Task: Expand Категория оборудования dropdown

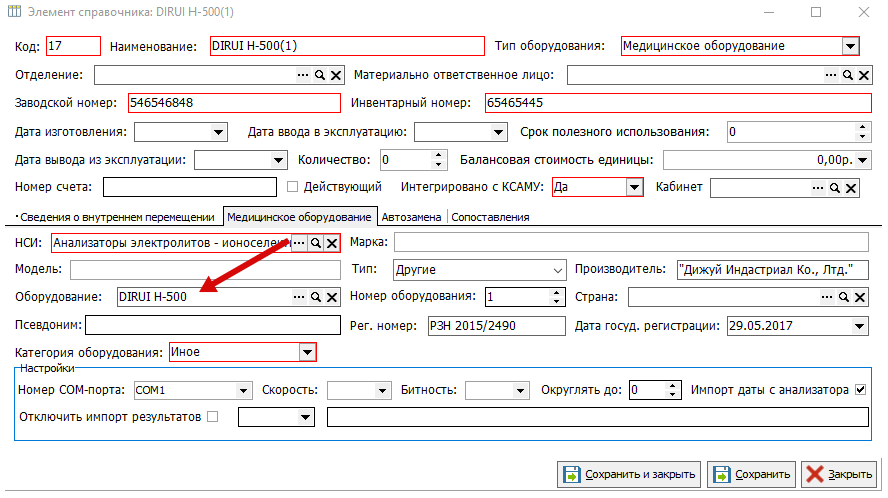Action: click(x=306, y=352)
